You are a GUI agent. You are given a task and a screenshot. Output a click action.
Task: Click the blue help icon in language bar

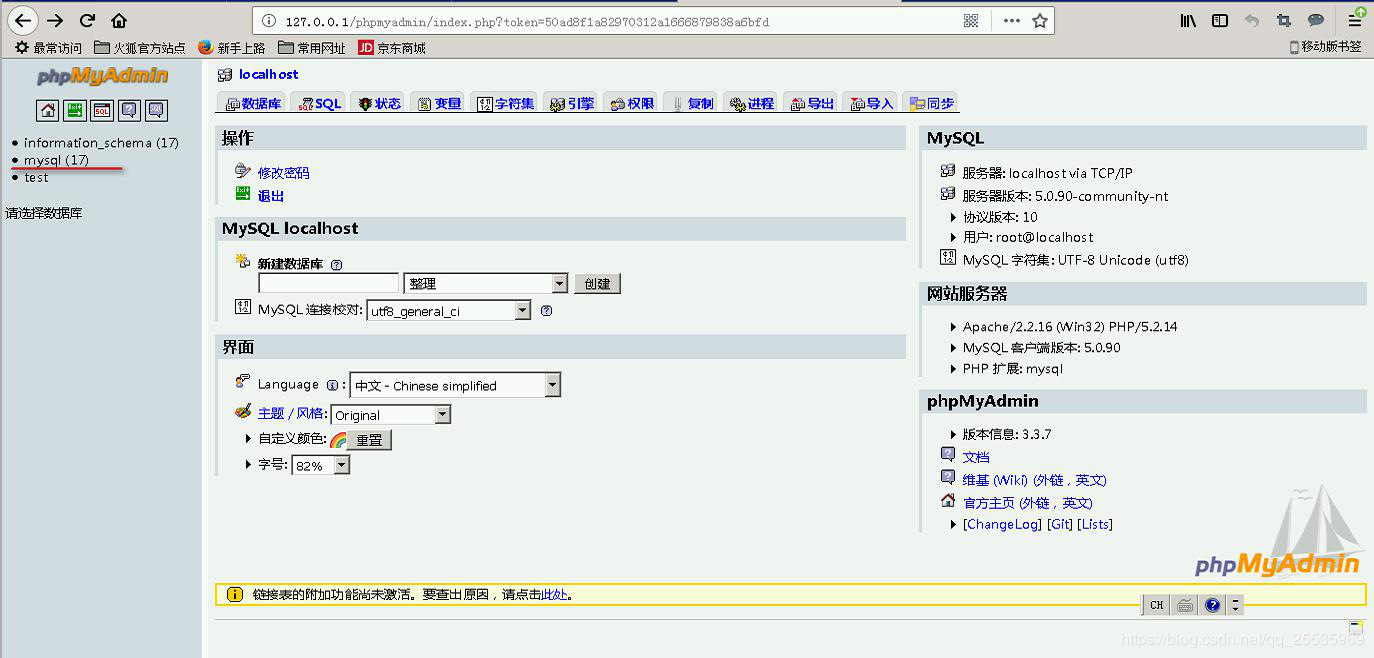[x=1212, y=605]
